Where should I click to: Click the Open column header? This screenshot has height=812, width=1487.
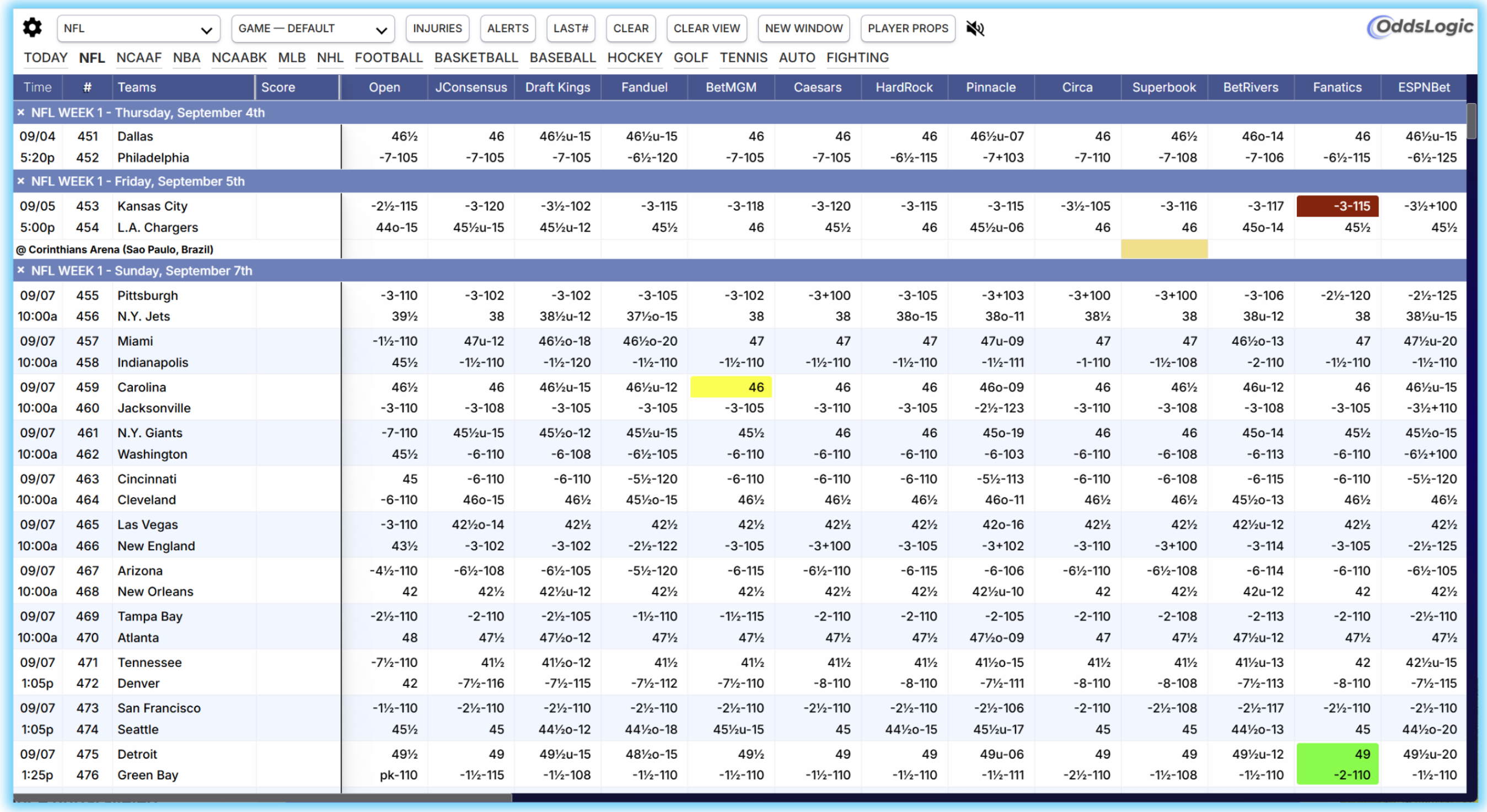point(384,87)
